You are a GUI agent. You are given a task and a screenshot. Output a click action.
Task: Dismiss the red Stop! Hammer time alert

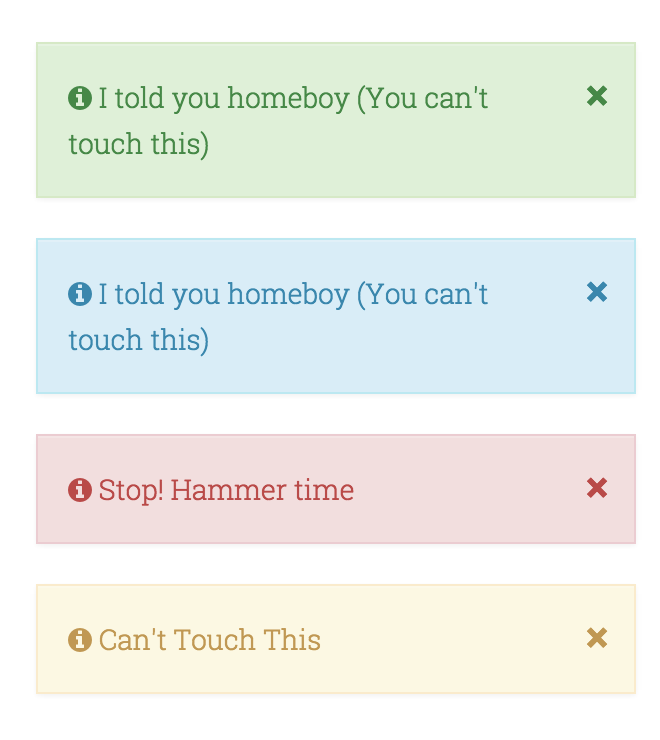pos(597,488)
